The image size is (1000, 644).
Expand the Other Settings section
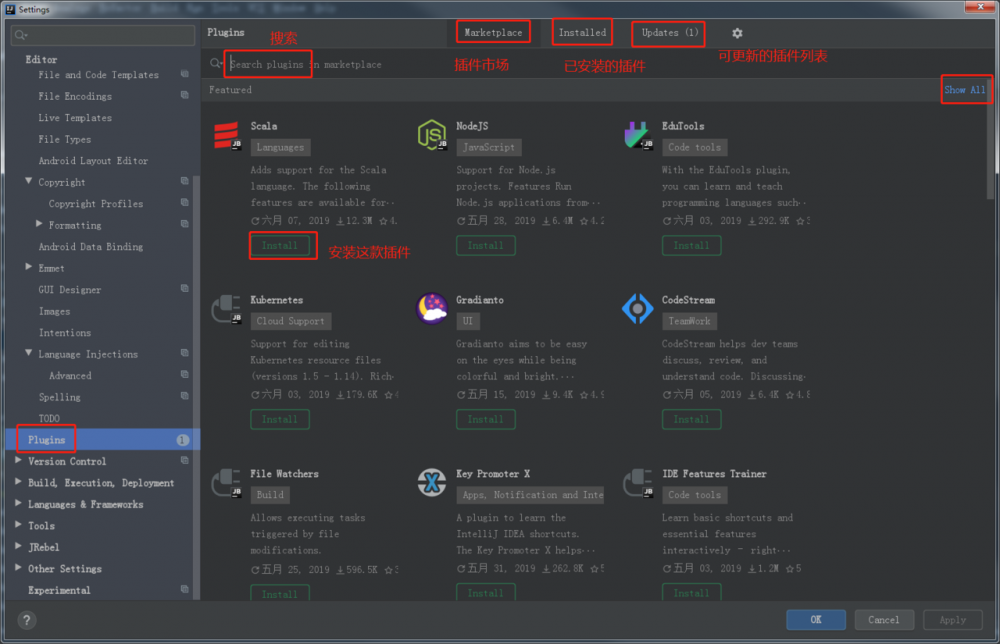coord(18,568)
